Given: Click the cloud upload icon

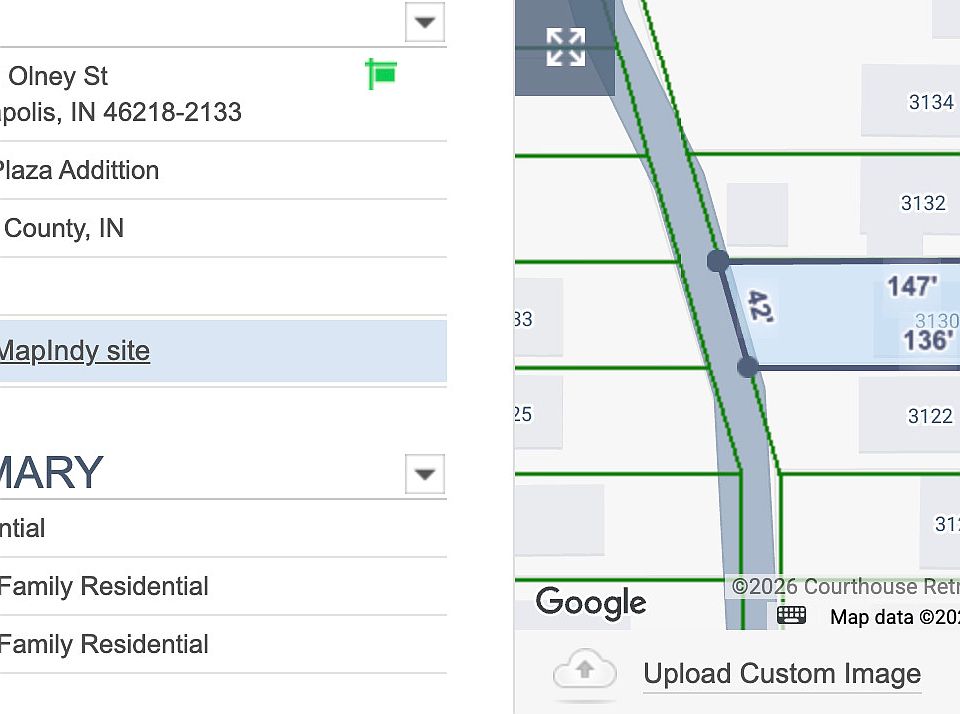Looking at the screenshot, I should tap(584, 672).
